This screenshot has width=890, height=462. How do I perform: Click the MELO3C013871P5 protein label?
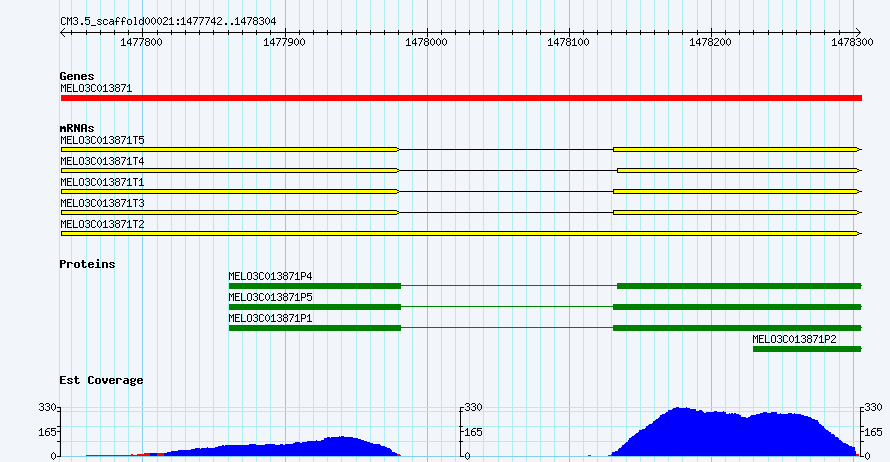270,297
